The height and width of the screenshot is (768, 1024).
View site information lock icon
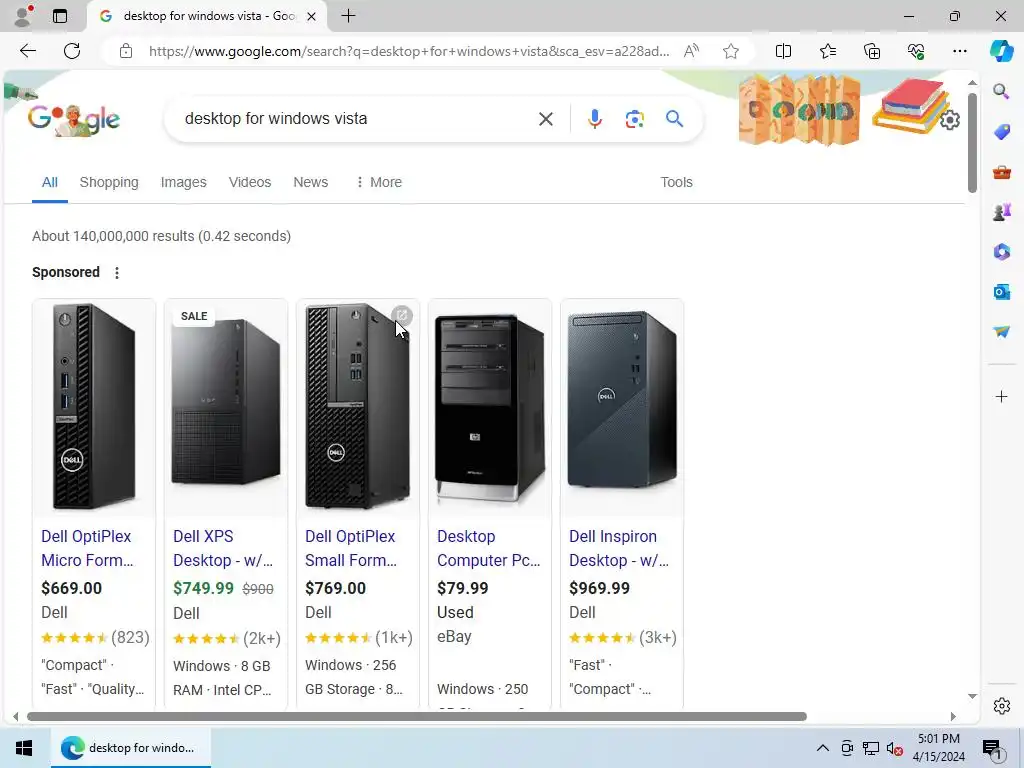(126, 51)
